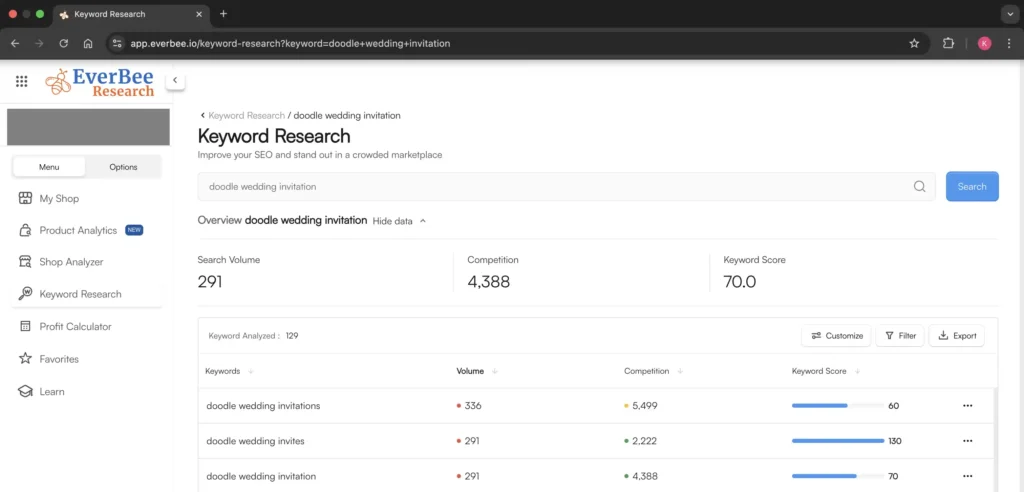Click the blue Search button
Image resolution: width=1024 pixels, height=492 pixels.
click(x=972, y=186)
